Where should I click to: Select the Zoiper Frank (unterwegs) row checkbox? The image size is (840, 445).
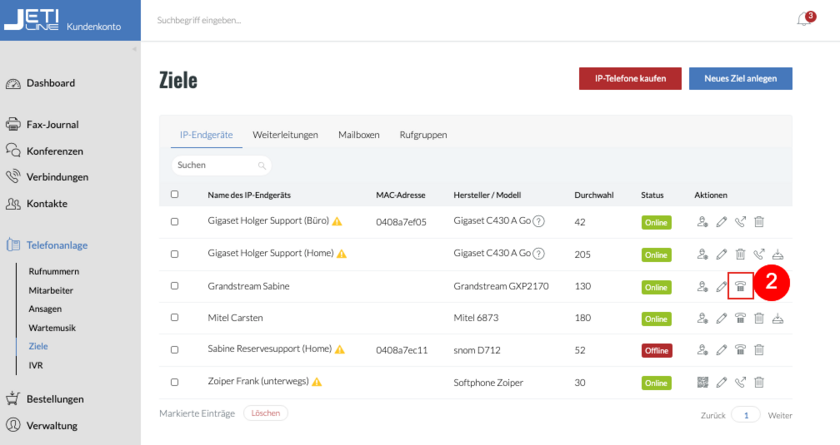[175, 382]
